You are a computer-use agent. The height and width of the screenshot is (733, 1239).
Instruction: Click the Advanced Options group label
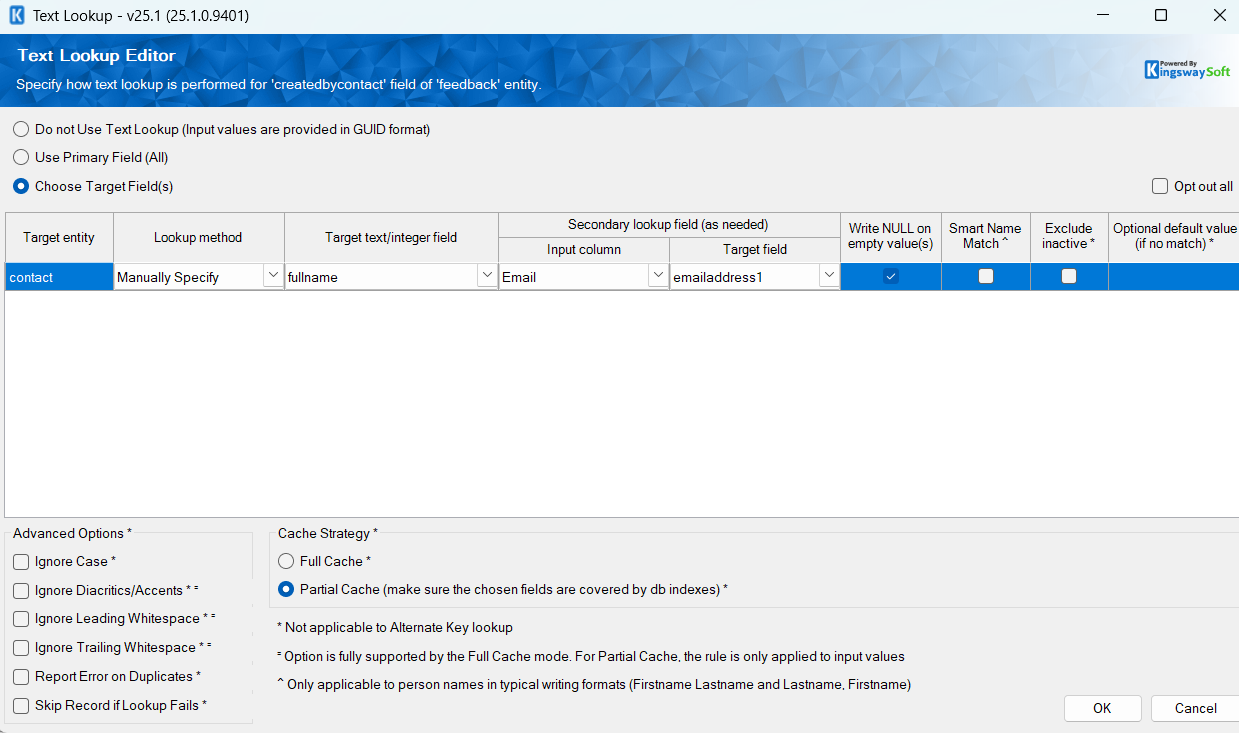click(x=72, y=533)
